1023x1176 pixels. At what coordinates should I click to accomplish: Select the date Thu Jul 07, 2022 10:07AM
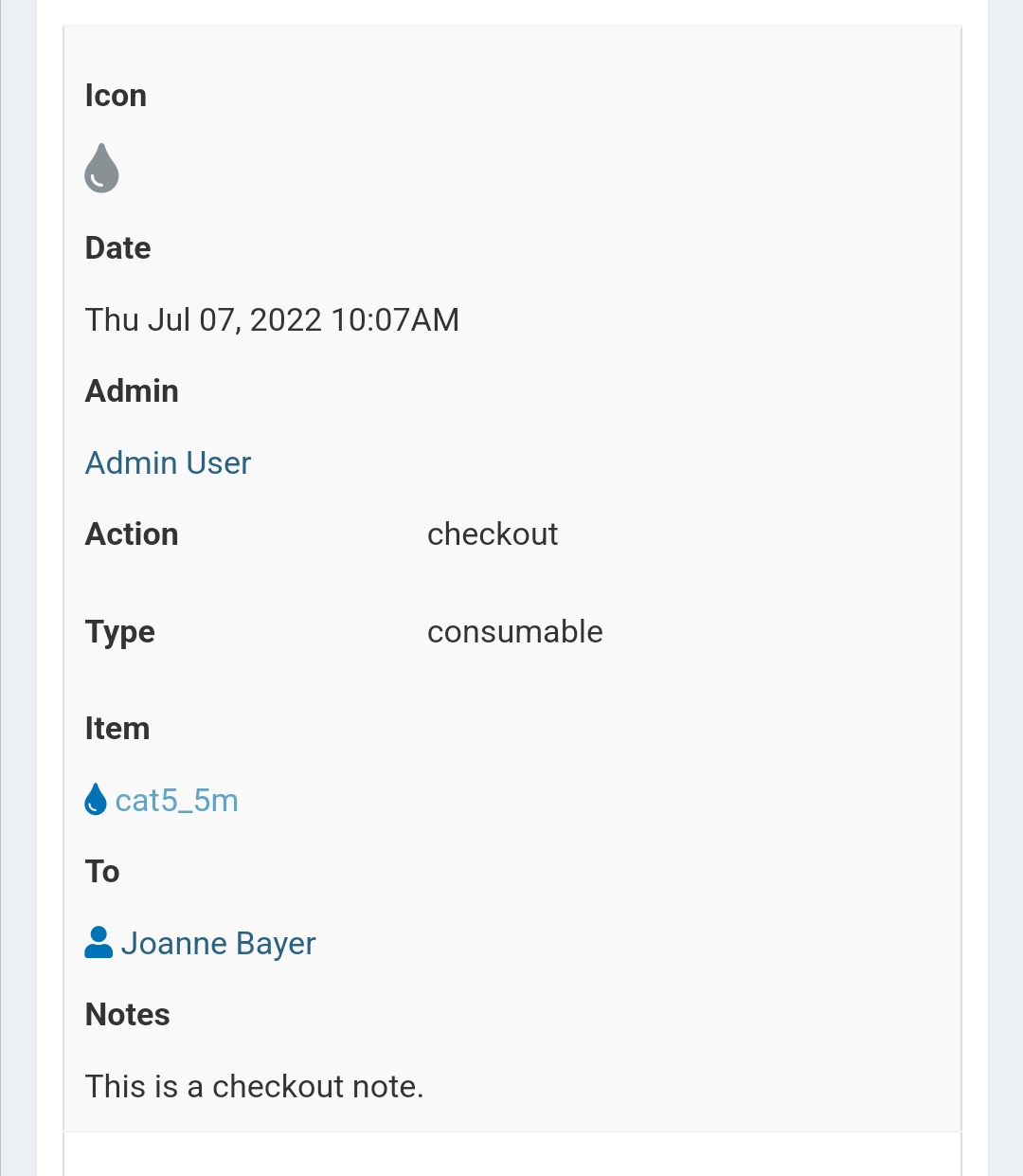point(272,319)
